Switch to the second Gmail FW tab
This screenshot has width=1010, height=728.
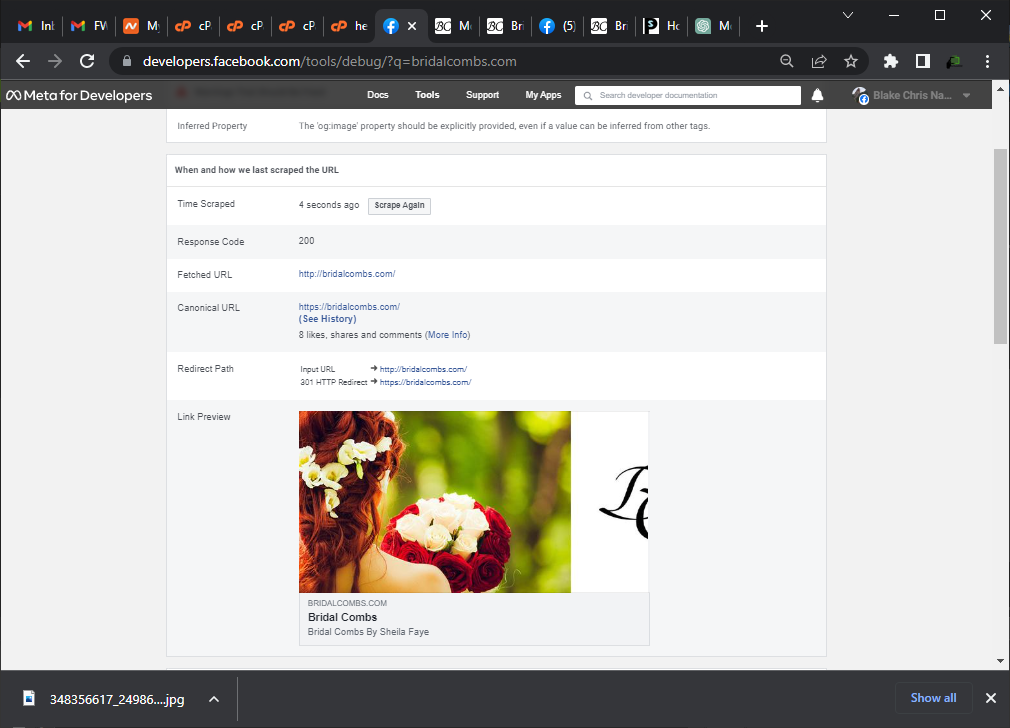[x=89, y=26]
